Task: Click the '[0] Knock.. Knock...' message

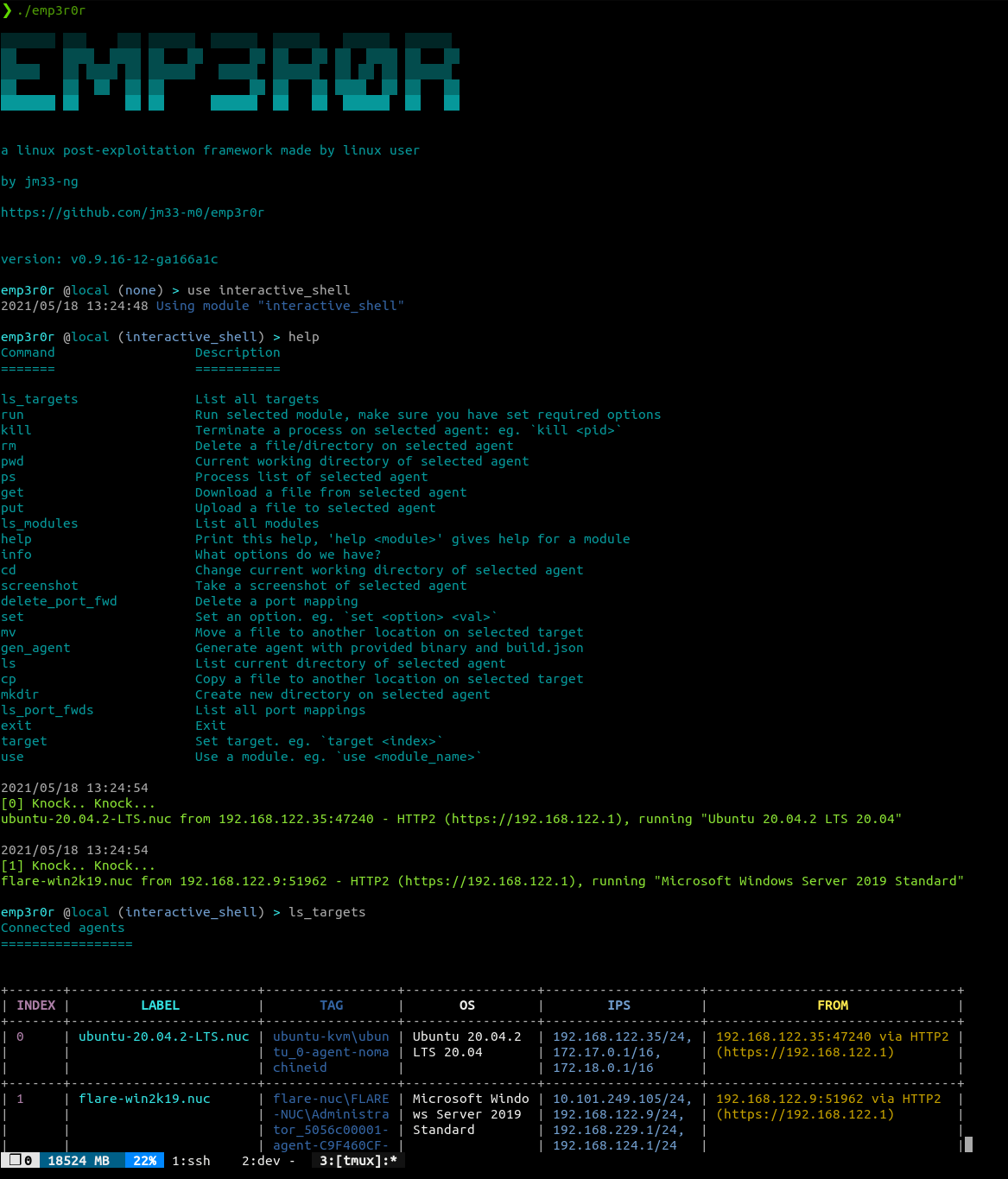Action: 79,803
